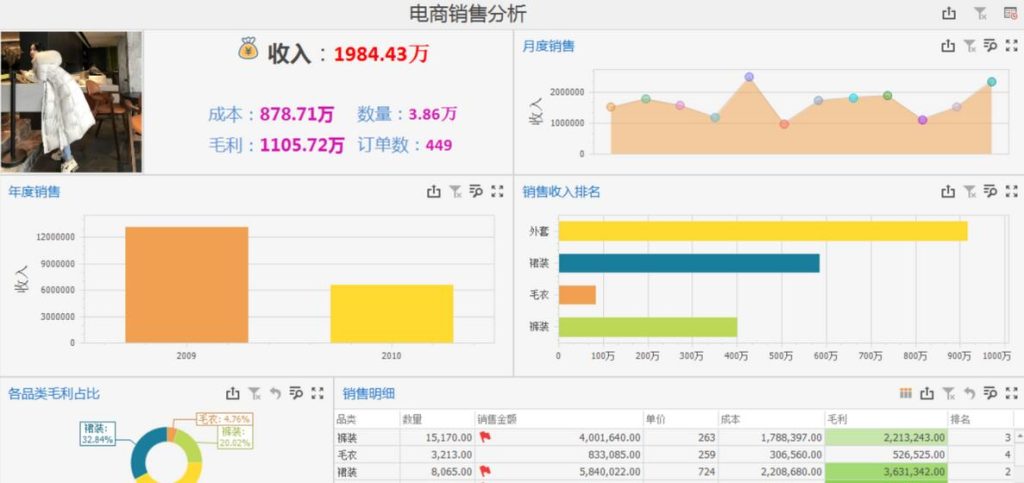Click the 裙装: 32.84% donut label
This screenshot has width=1024, height=483.
point(99,433)
